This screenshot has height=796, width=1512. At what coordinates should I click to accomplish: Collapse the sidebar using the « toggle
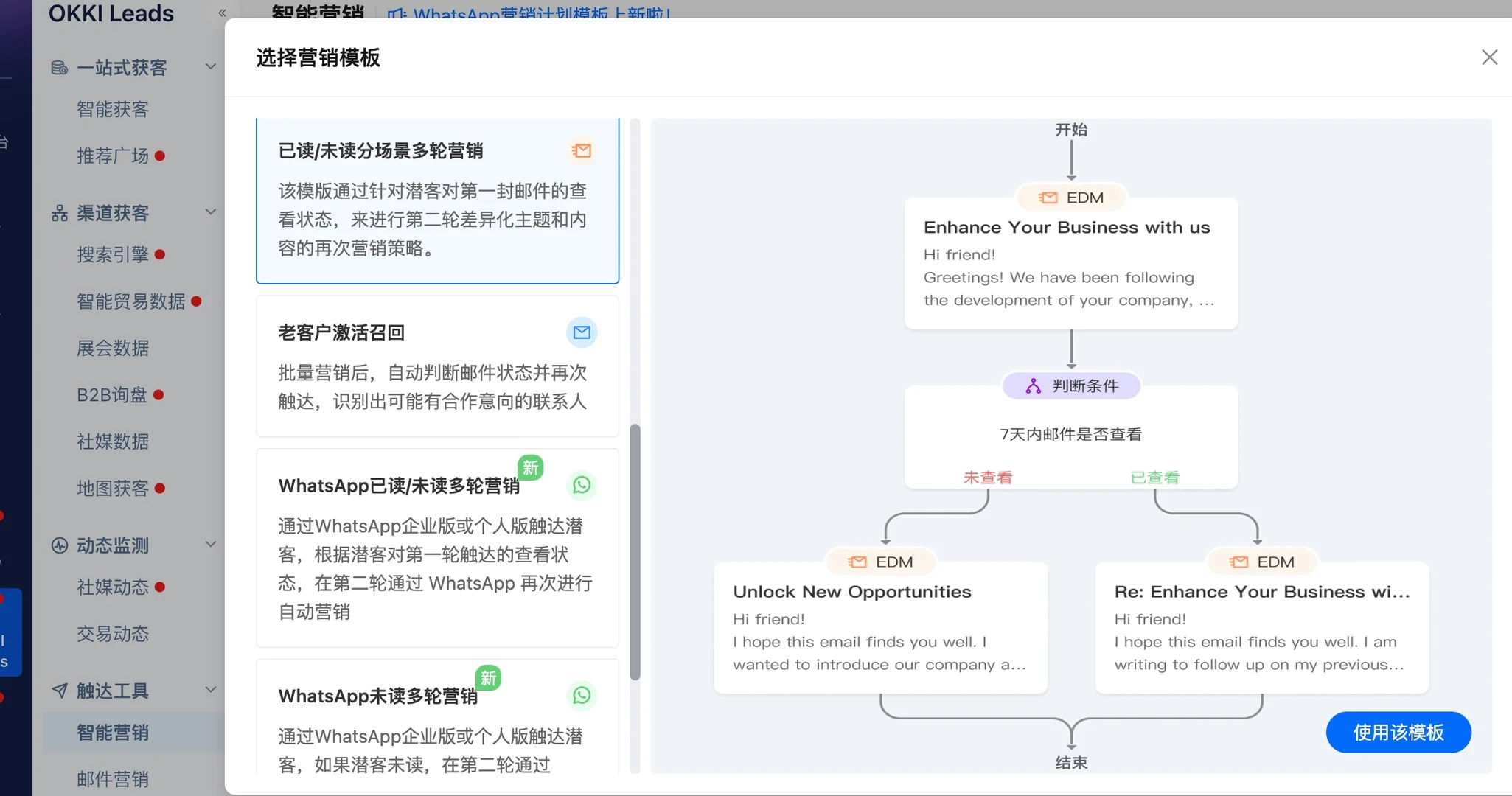coord(220,13)
